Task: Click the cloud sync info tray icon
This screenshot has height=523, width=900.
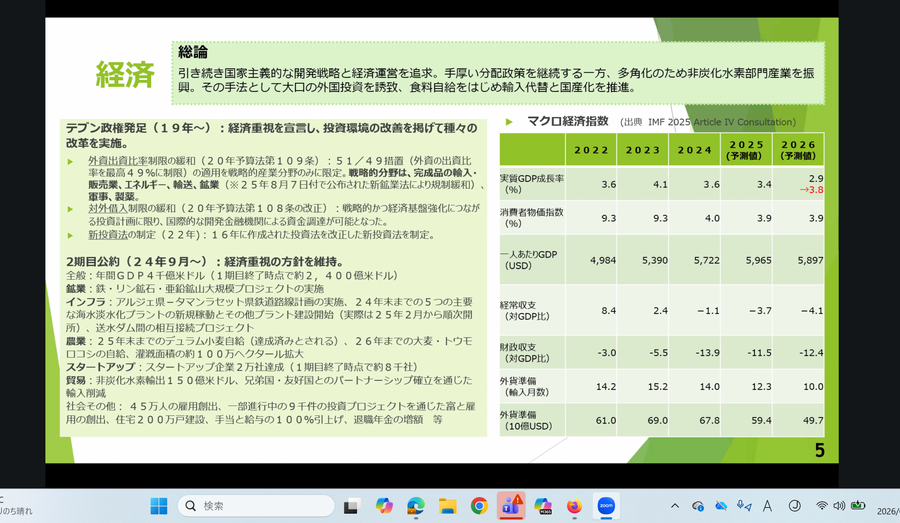Action: 698,506
